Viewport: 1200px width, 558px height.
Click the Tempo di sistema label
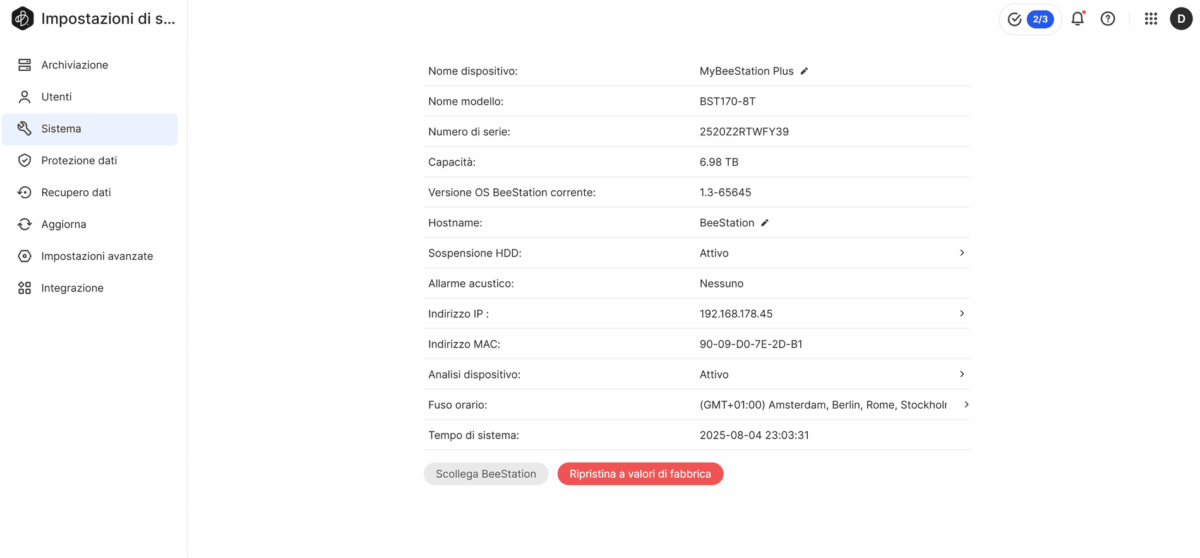click(x=474, y=435)
